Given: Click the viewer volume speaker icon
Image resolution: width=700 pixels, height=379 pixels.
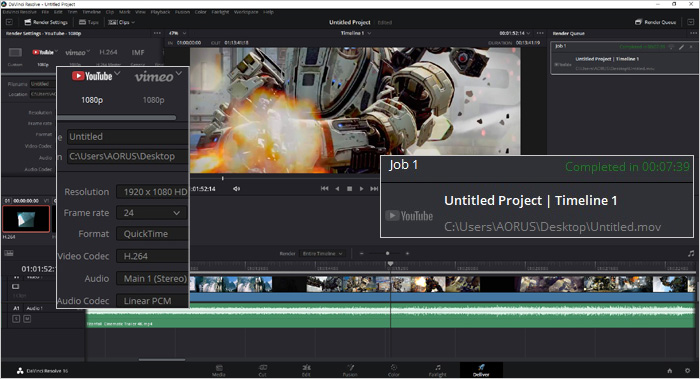Looking at the screenshot, I should 237,189.
